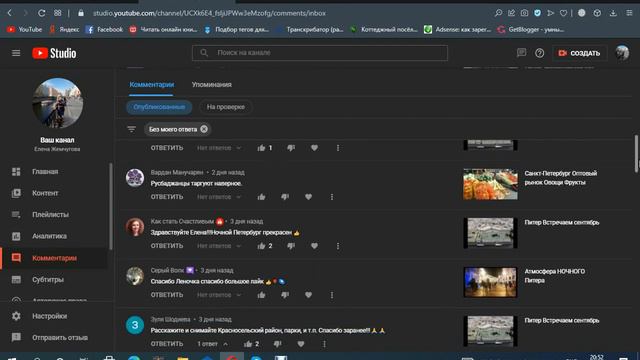The height and width of the screenshot is (360, 640).
Task: Like the 'Ночной Петербург прекрасен' comment
Action: 261,246
